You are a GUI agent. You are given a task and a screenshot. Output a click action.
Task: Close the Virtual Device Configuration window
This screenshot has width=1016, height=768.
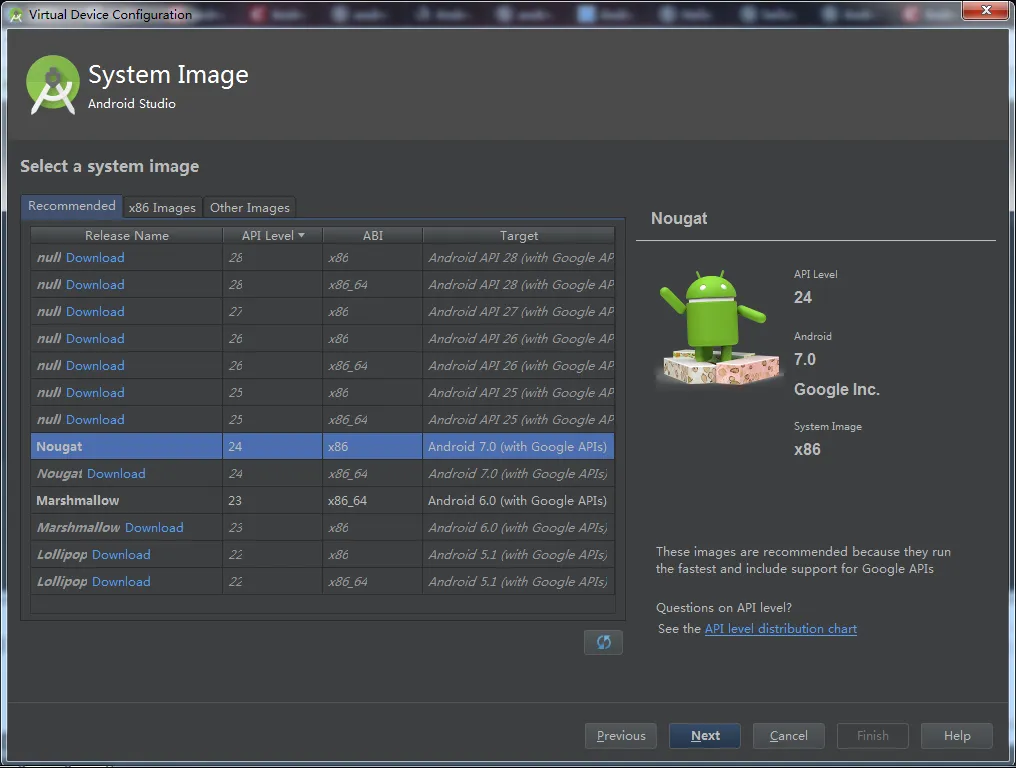(x=986, y=11)
